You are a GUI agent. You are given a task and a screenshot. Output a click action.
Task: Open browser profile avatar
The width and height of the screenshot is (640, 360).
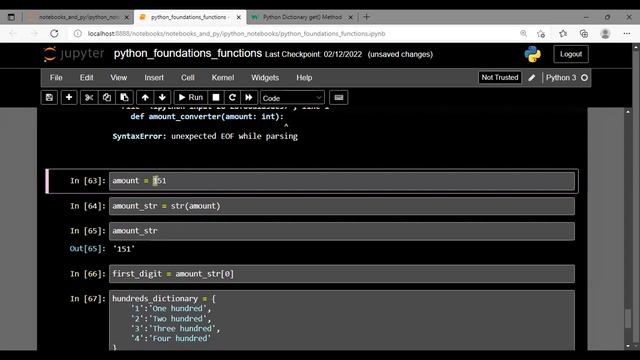(605, 33)
